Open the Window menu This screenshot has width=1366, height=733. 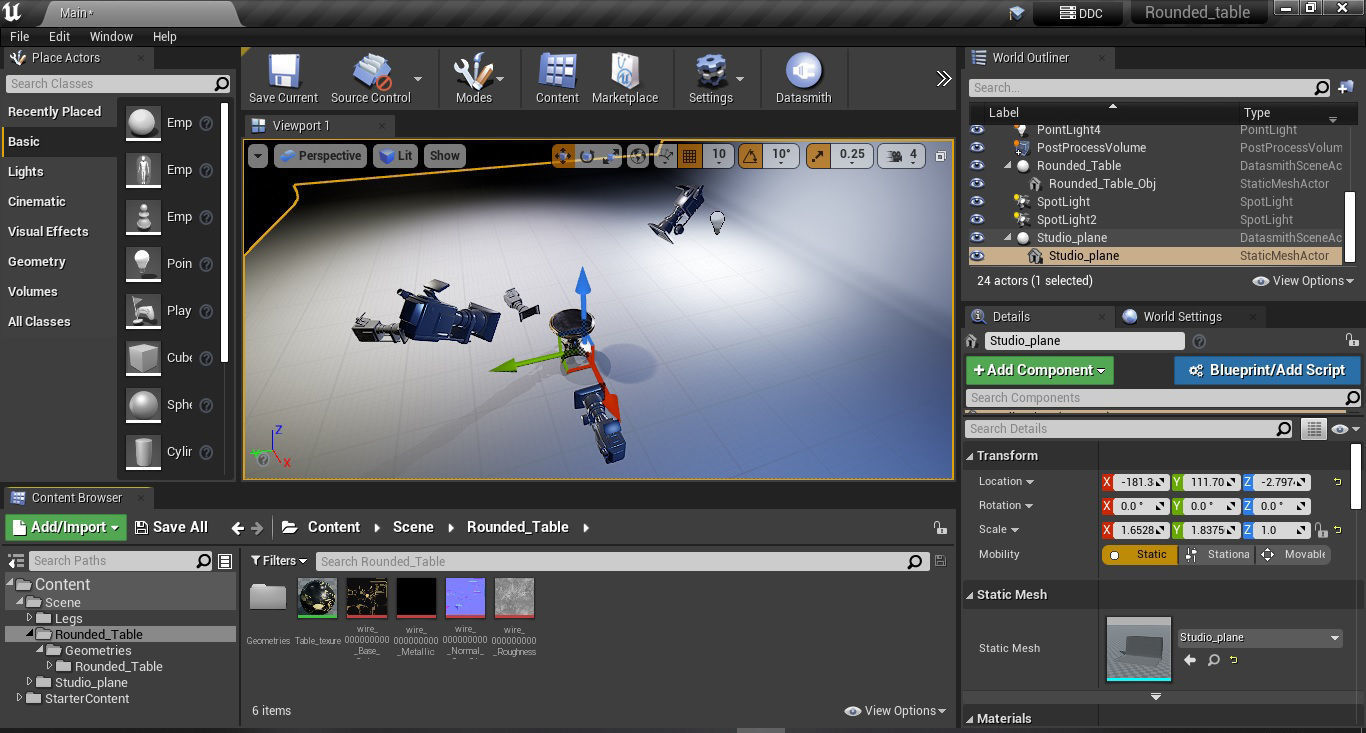(111, 36)
